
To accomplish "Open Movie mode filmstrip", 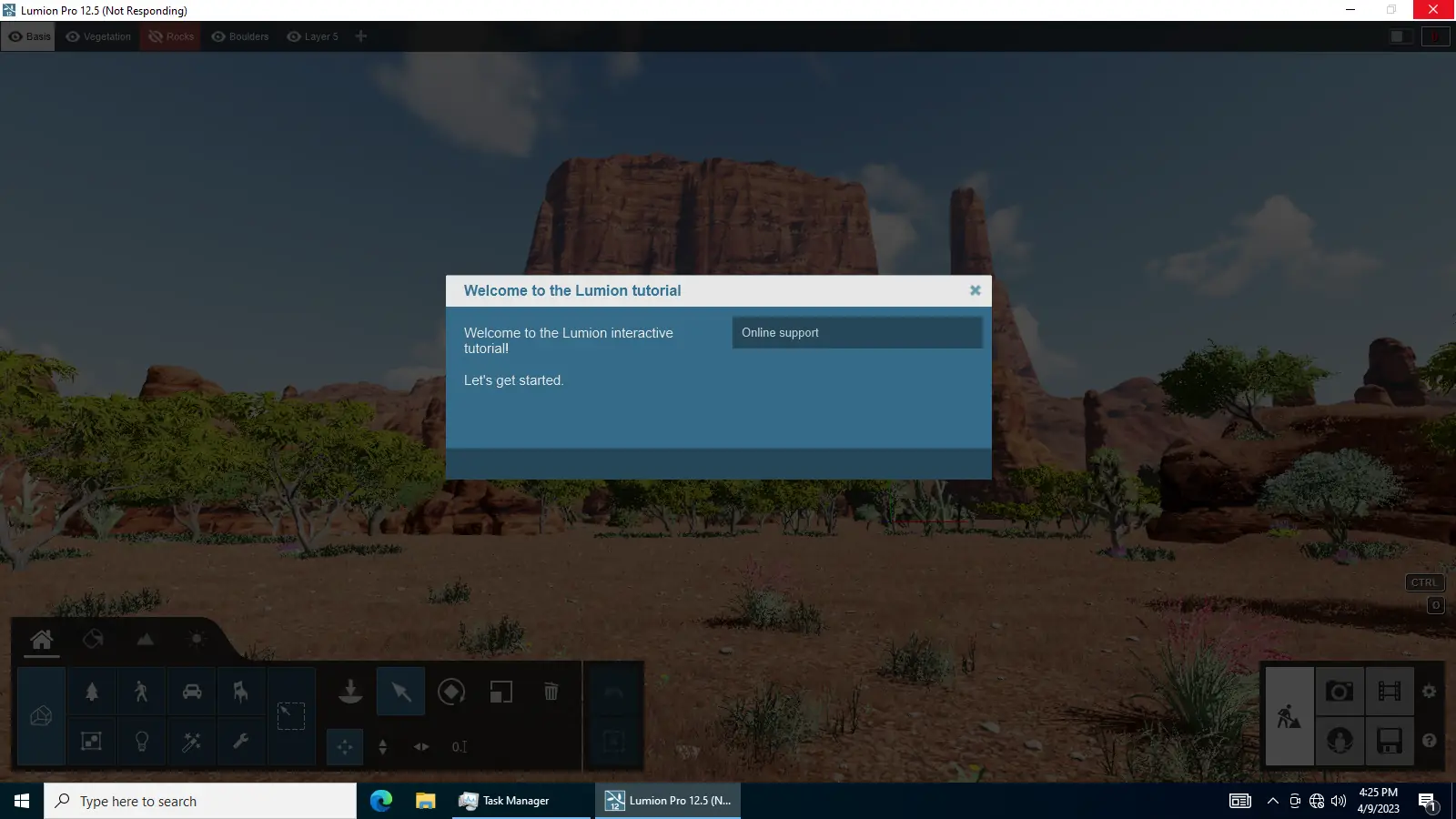I will [x=1390, y=692].
